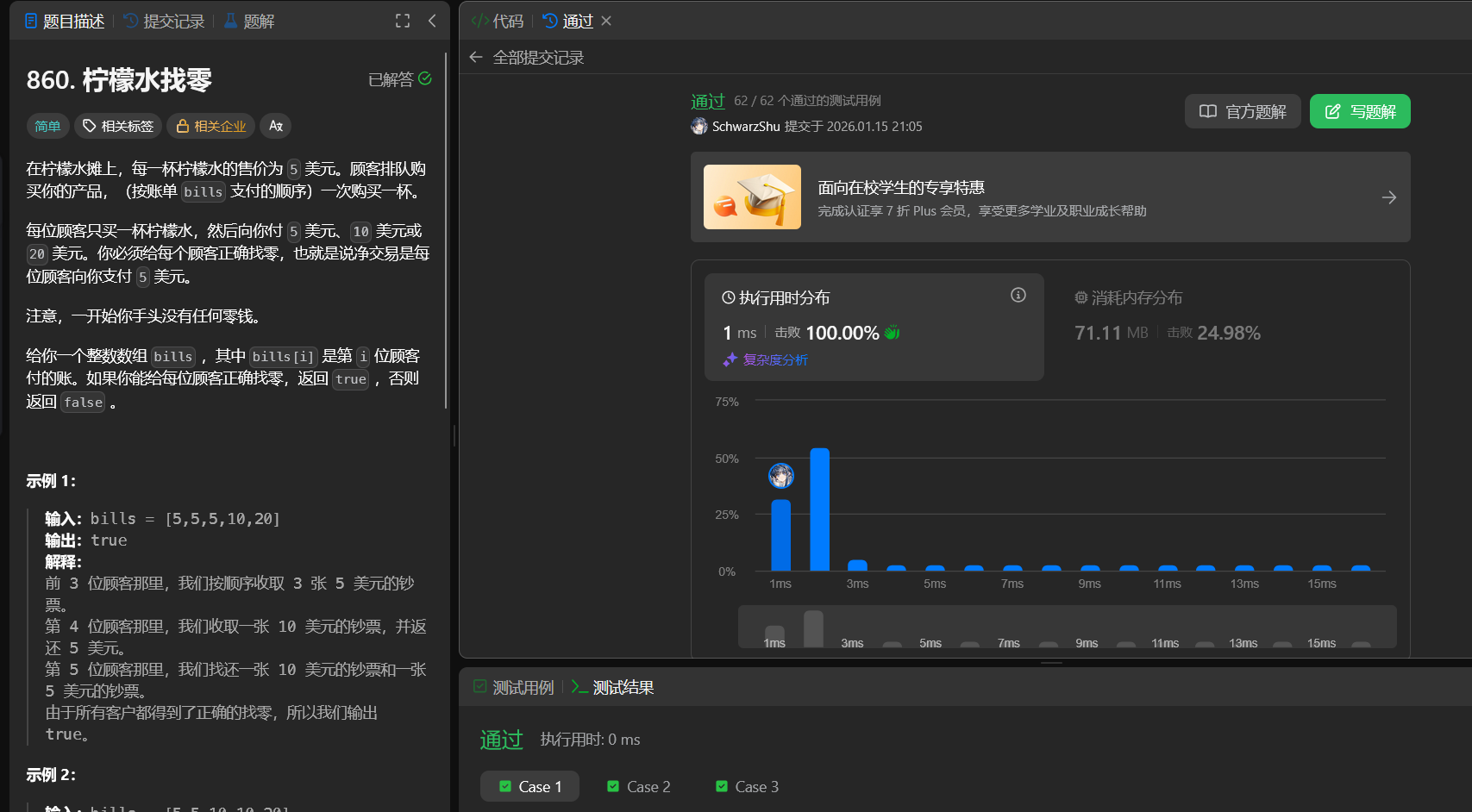Switch to the 提交记录 tab
The image size is (1472, 812).
(x=164, y=22)
